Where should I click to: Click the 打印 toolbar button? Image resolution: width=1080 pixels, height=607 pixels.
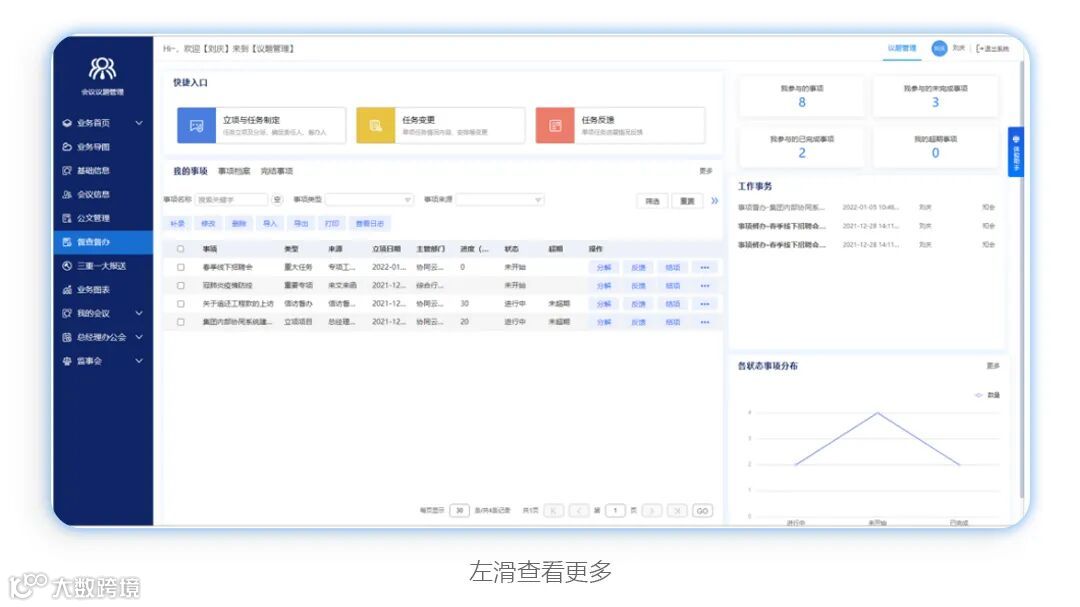[332, 224]
